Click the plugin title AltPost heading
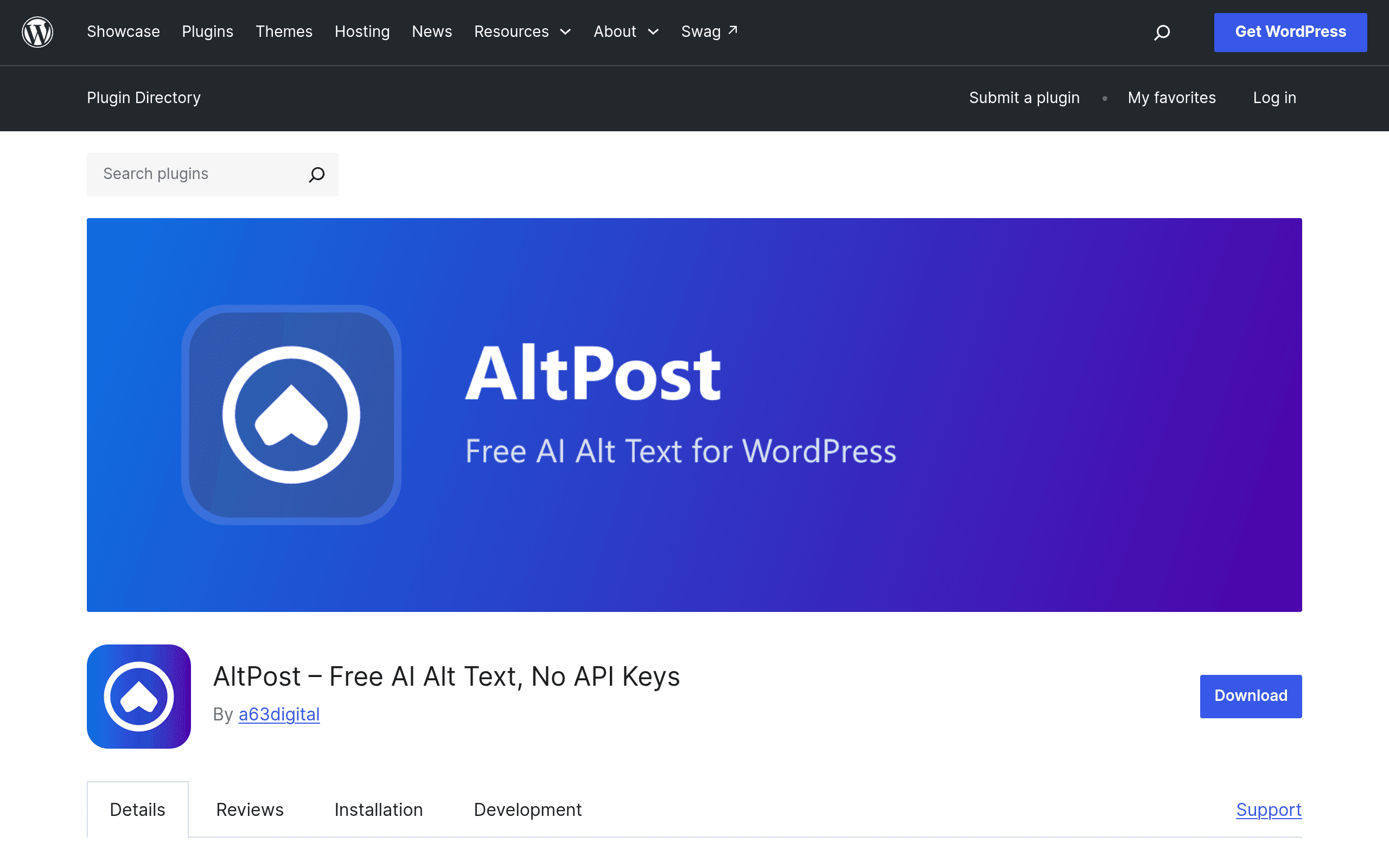This screenshot has height=868, width=1389. point(447,676)
